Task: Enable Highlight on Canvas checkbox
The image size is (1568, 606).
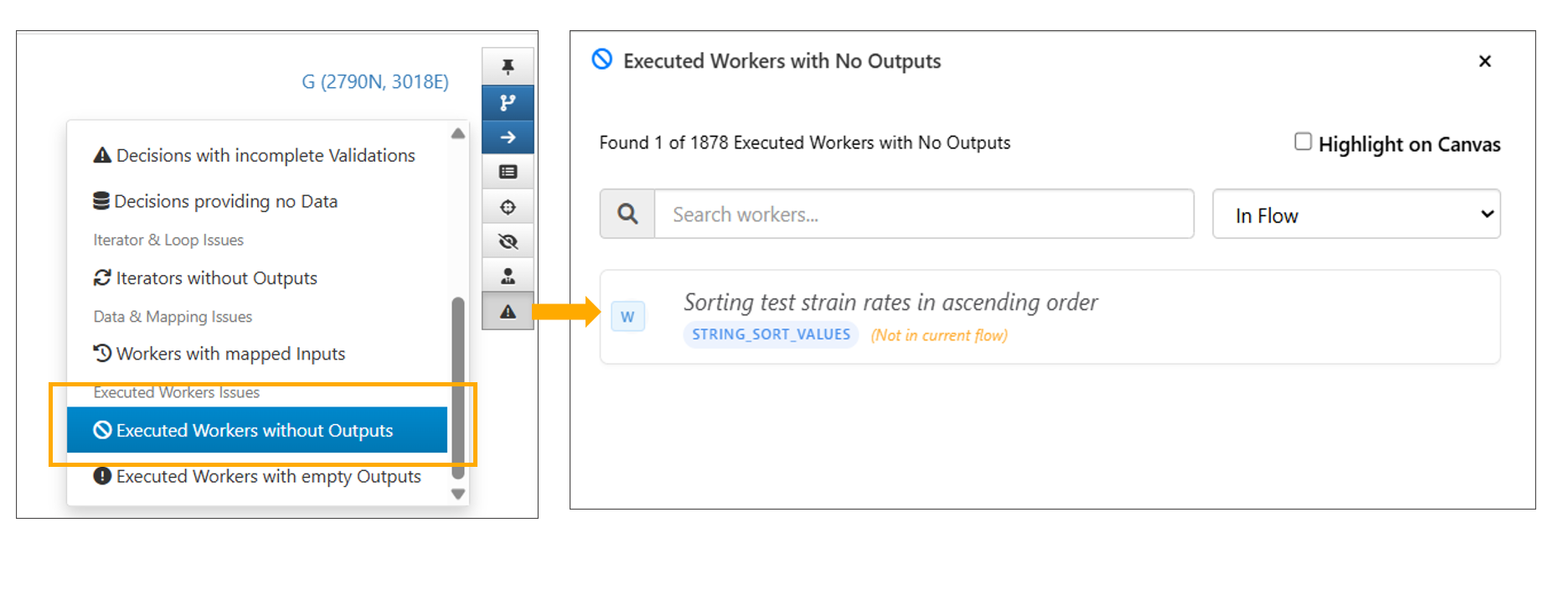Action: (1302, 142)
